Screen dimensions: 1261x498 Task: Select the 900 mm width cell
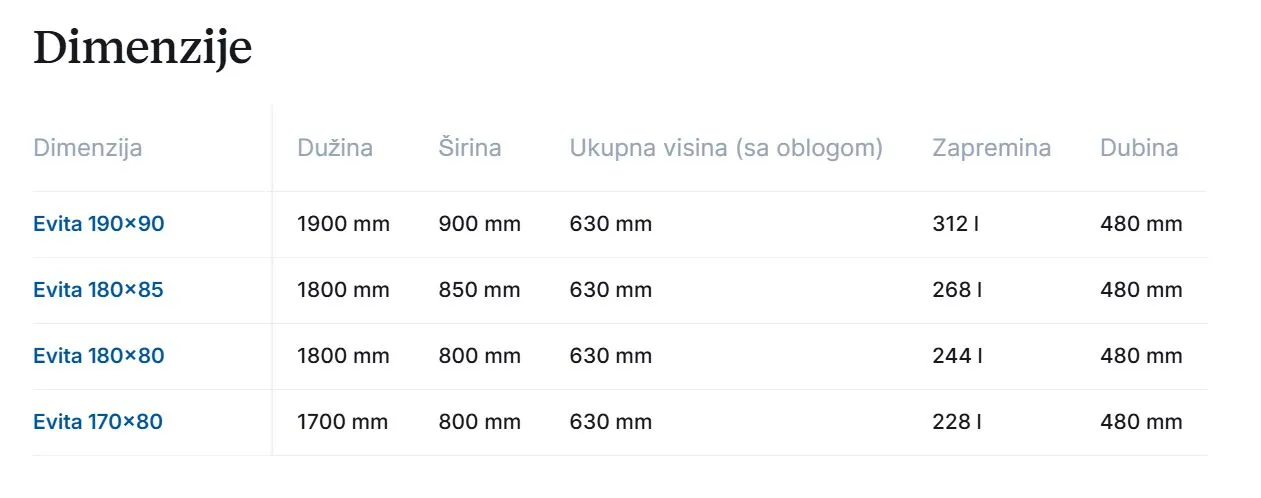click(480, 224)
